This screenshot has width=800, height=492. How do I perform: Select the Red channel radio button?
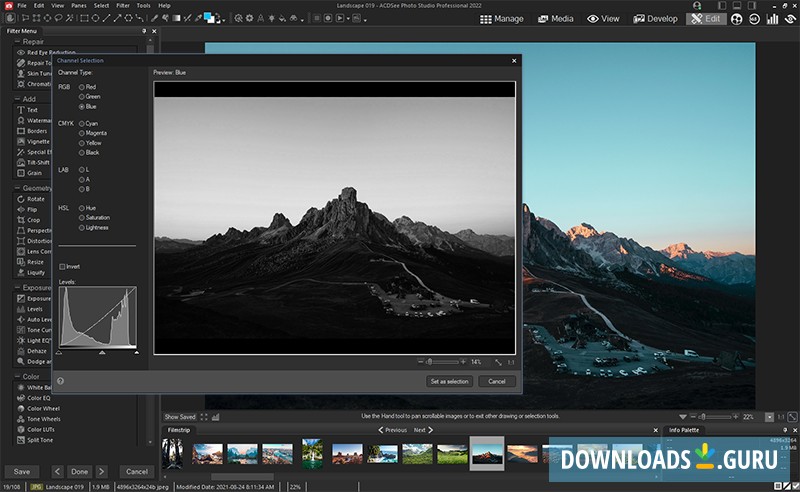pos(82,87)
